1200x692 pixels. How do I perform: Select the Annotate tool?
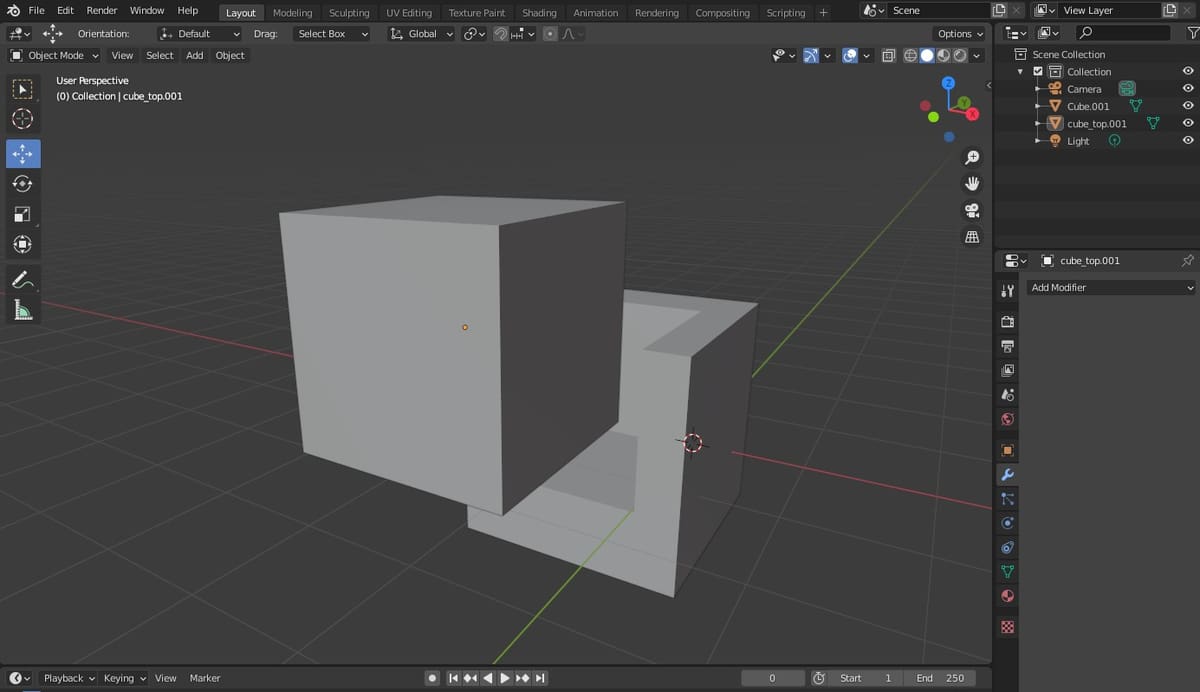click(x=22, y=280)
